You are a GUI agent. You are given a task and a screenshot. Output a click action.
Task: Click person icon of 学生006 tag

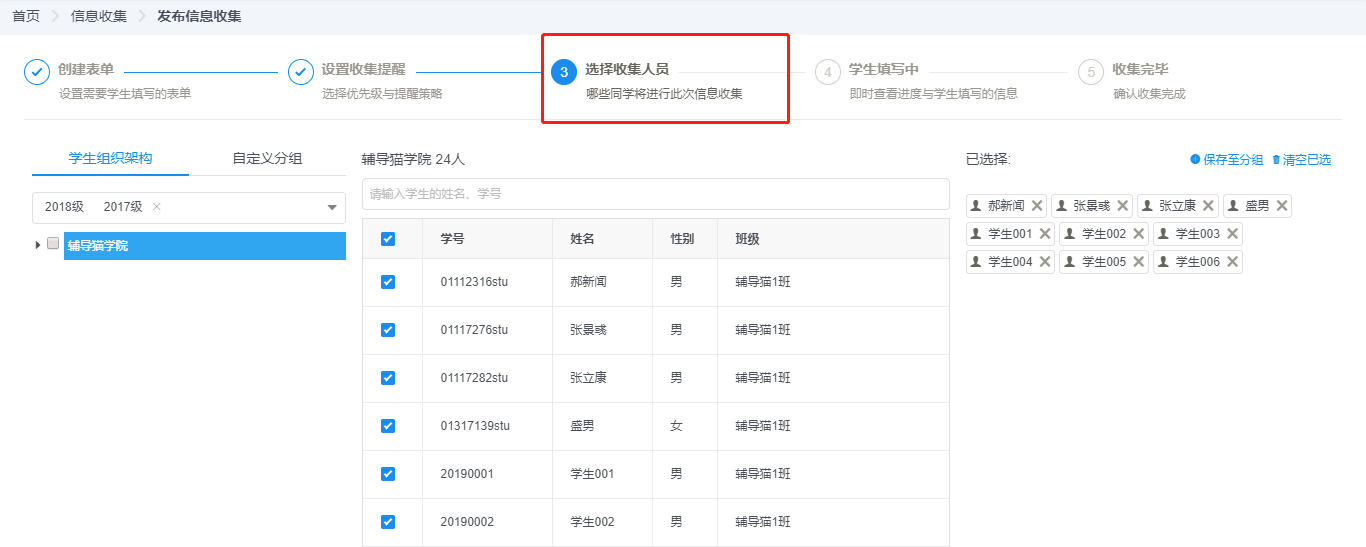click(1164, 262)
